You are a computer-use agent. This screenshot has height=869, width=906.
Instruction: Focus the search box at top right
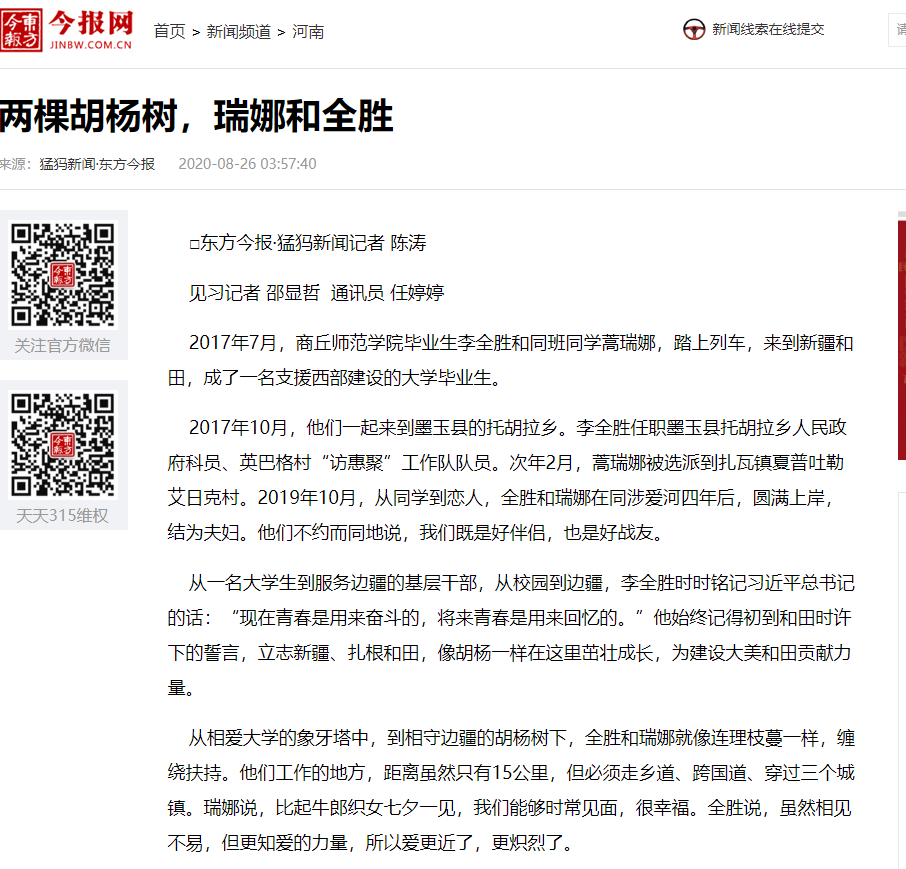coord(897,30)
